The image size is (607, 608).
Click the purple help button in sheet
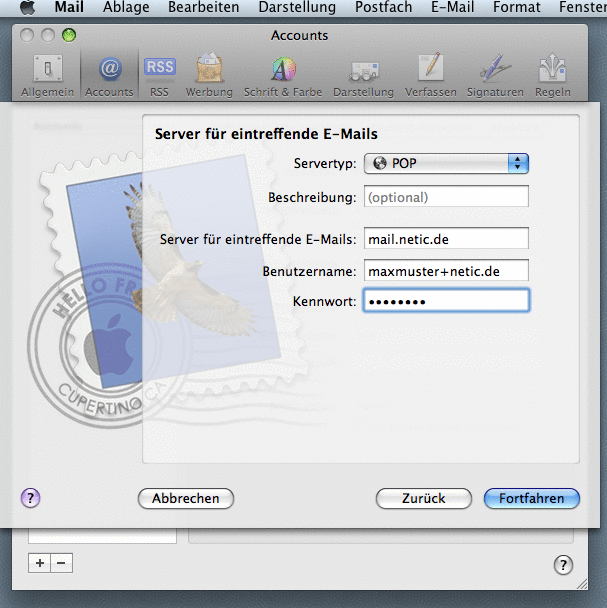point(30,497)
